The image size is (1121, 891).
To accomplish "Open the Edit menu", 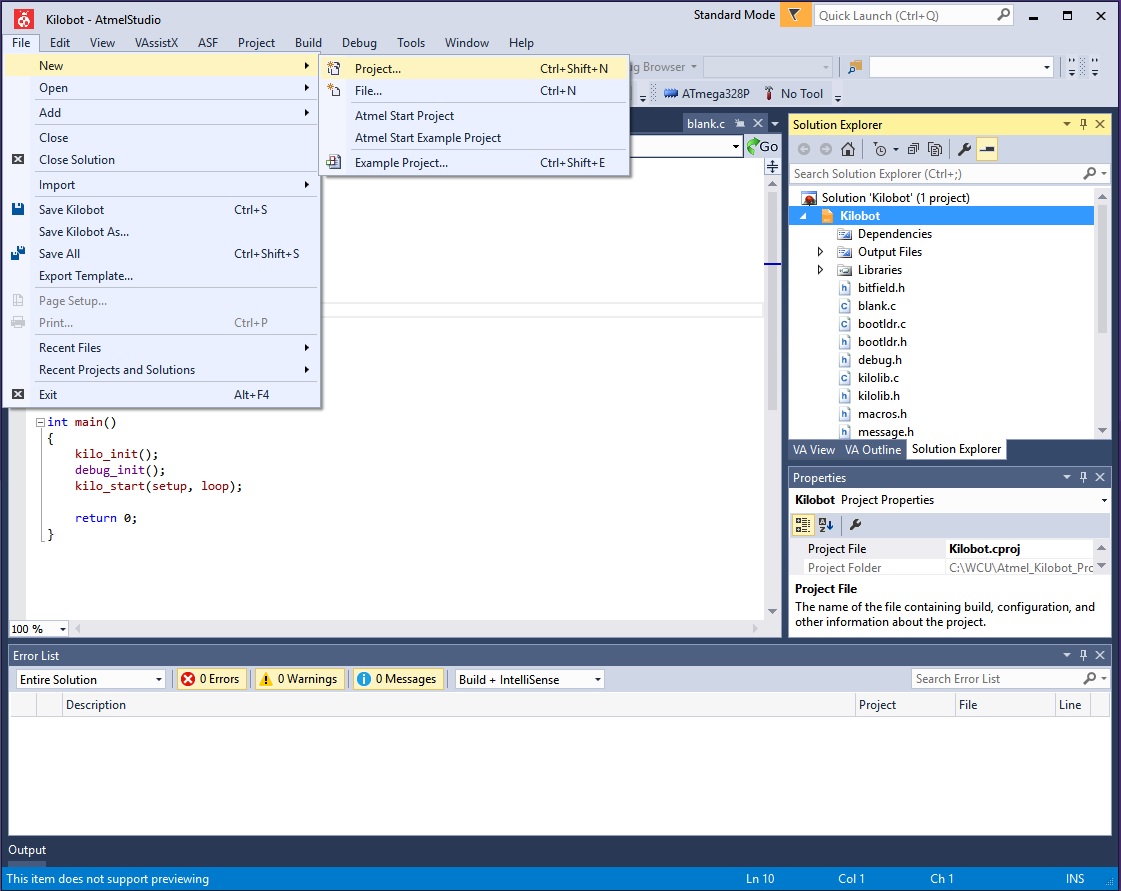I will click(59, 42).
